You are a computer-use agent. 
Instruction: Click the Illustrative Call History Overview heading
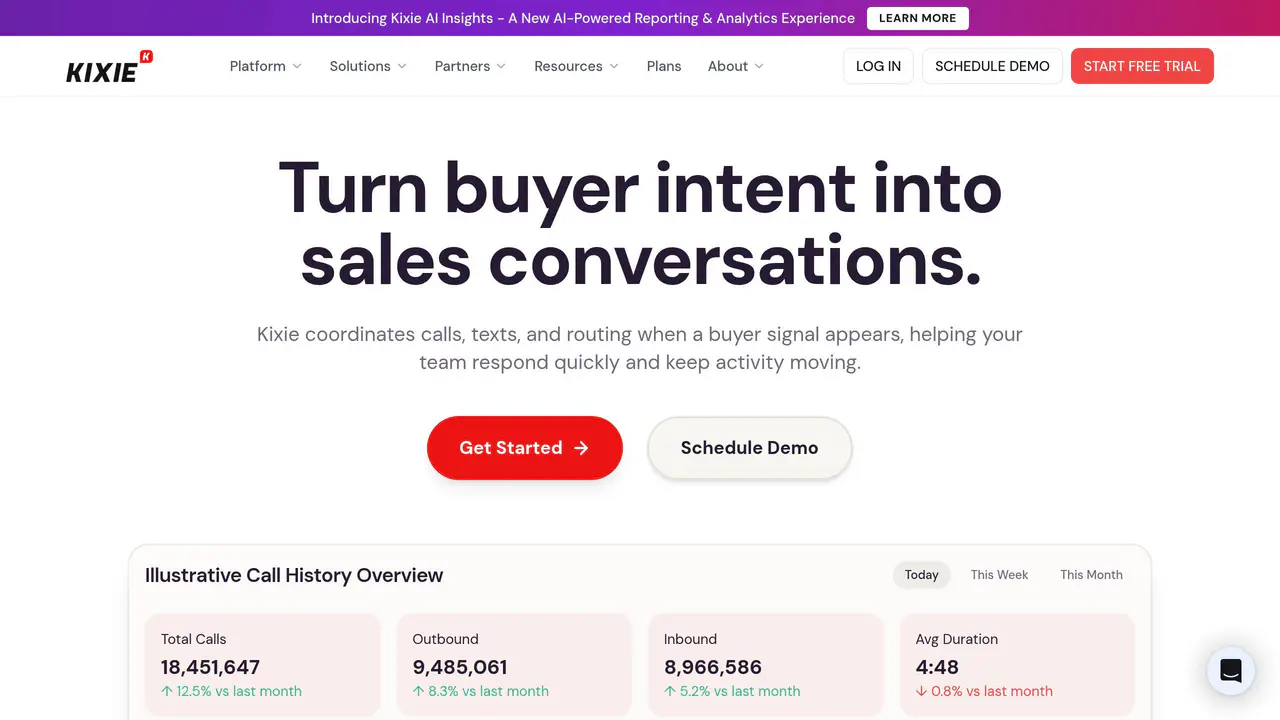[294, 575]
